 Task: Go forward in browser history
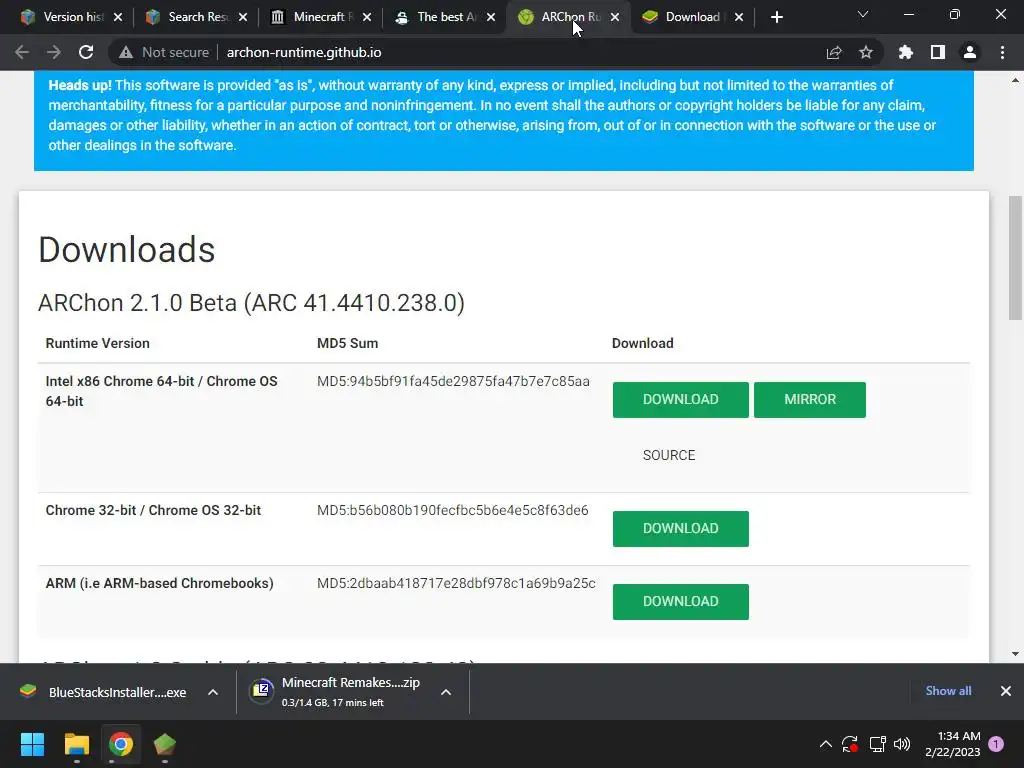[x=54, y=52]
